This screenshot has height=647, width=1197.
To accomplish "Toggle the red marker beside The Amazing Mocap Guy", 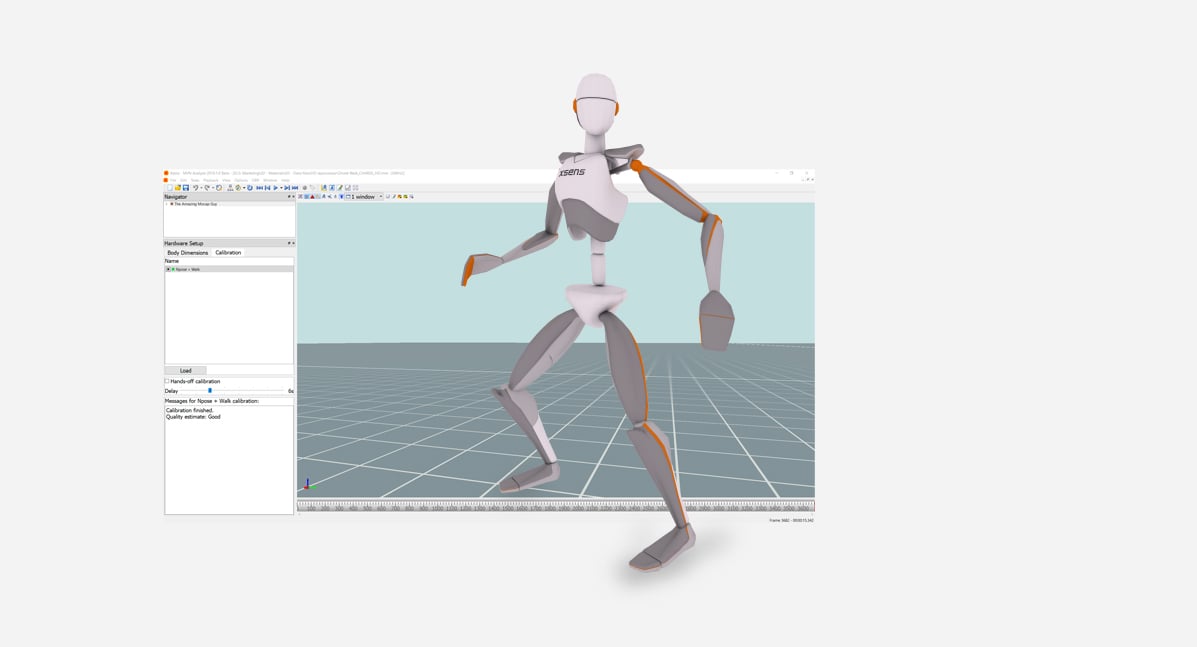I will pyautogui.click(x=172, y=204).
